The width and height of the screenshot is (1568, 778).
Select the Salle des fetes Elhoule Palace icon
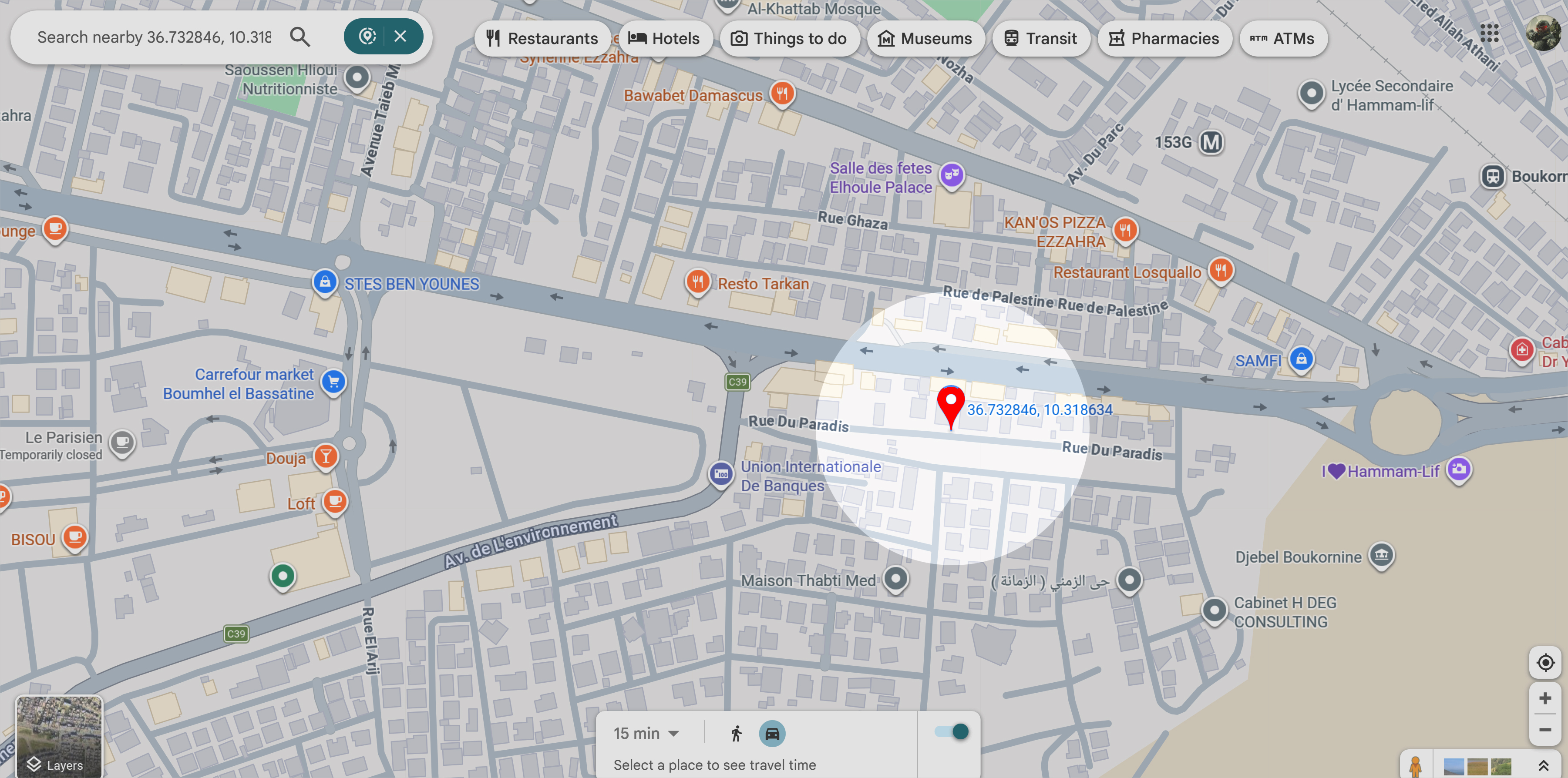[952, 176]
